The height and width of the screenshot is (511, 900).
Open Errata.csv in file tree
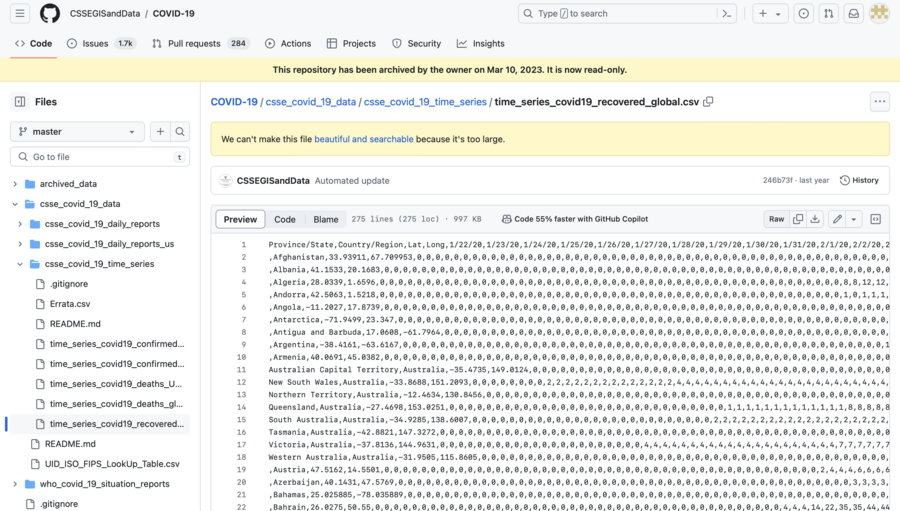[x=70, y=304]
